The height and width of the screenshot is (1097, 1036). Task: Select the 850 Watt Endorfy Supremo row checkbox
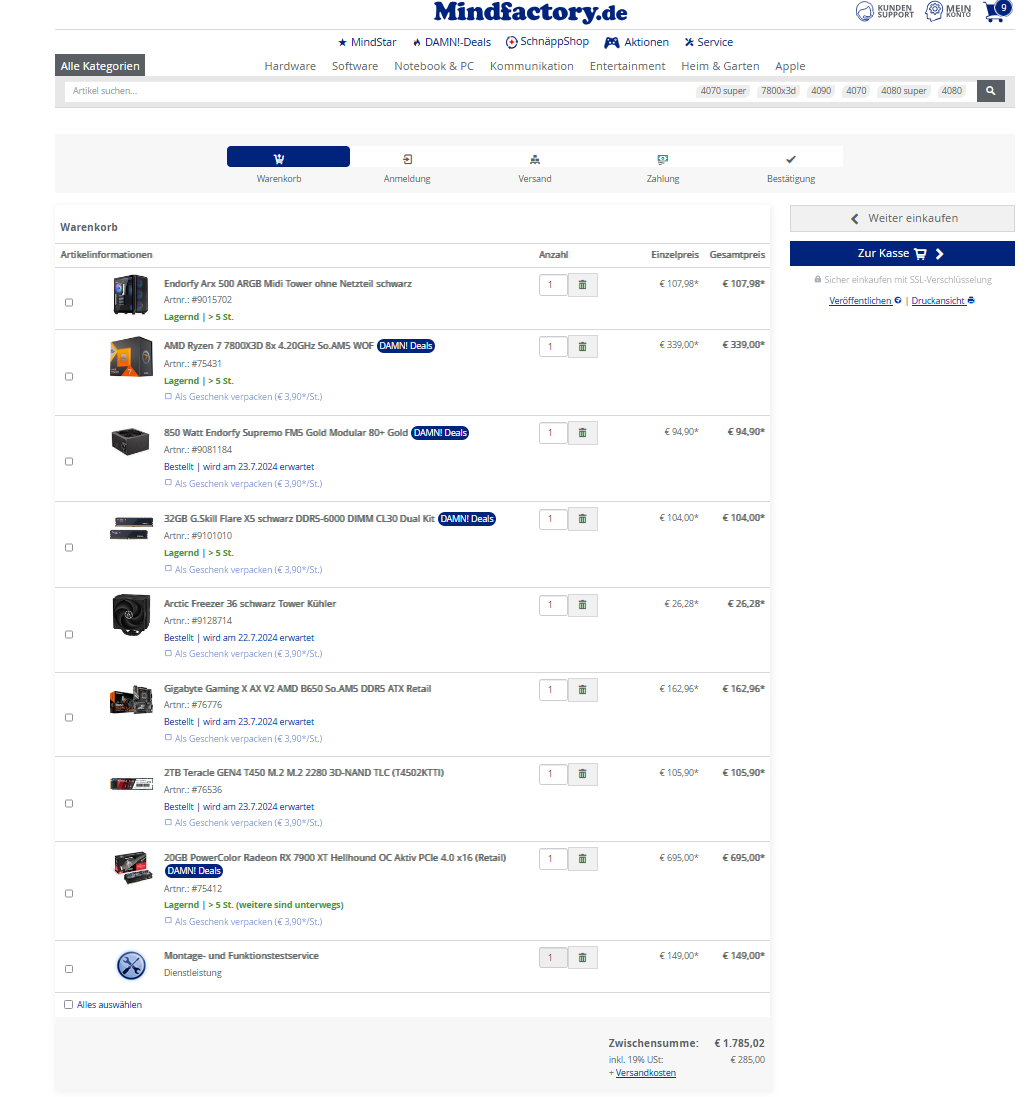pyautogui.click(x=69, y=462)
